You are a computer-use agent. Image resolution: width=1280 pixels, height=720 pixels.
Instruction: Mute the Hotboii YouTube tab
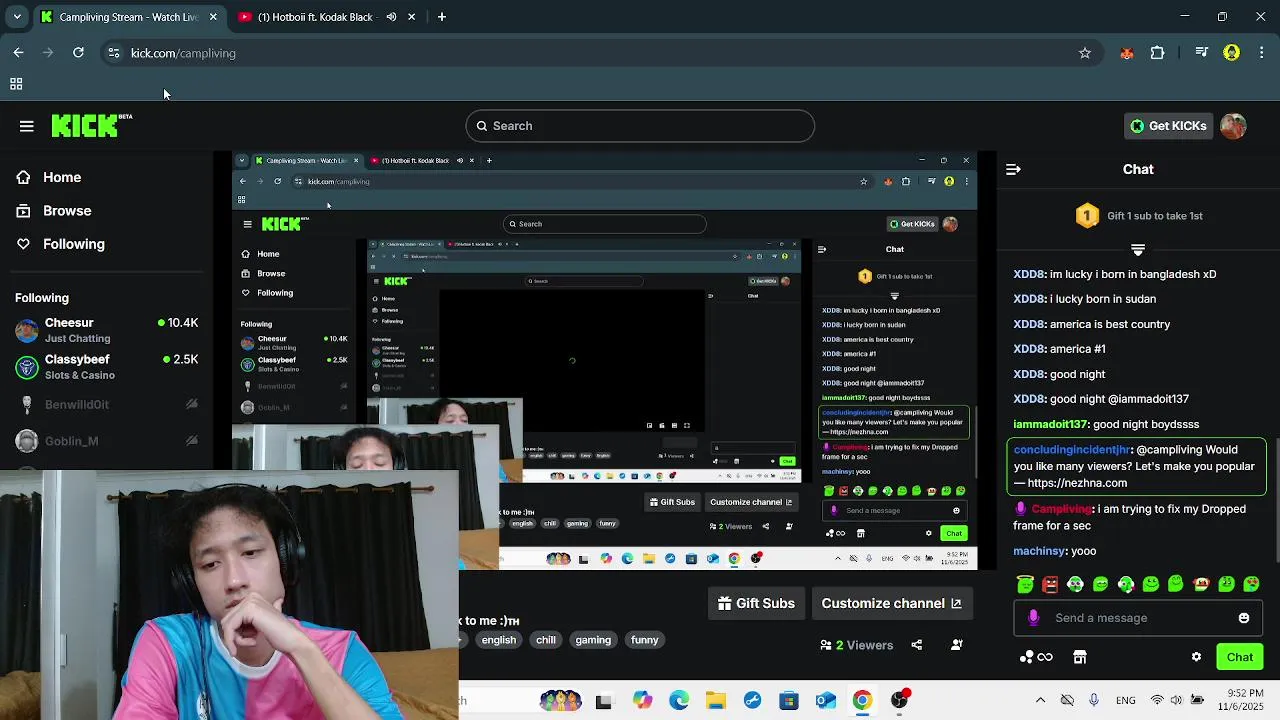click(391, 17)
